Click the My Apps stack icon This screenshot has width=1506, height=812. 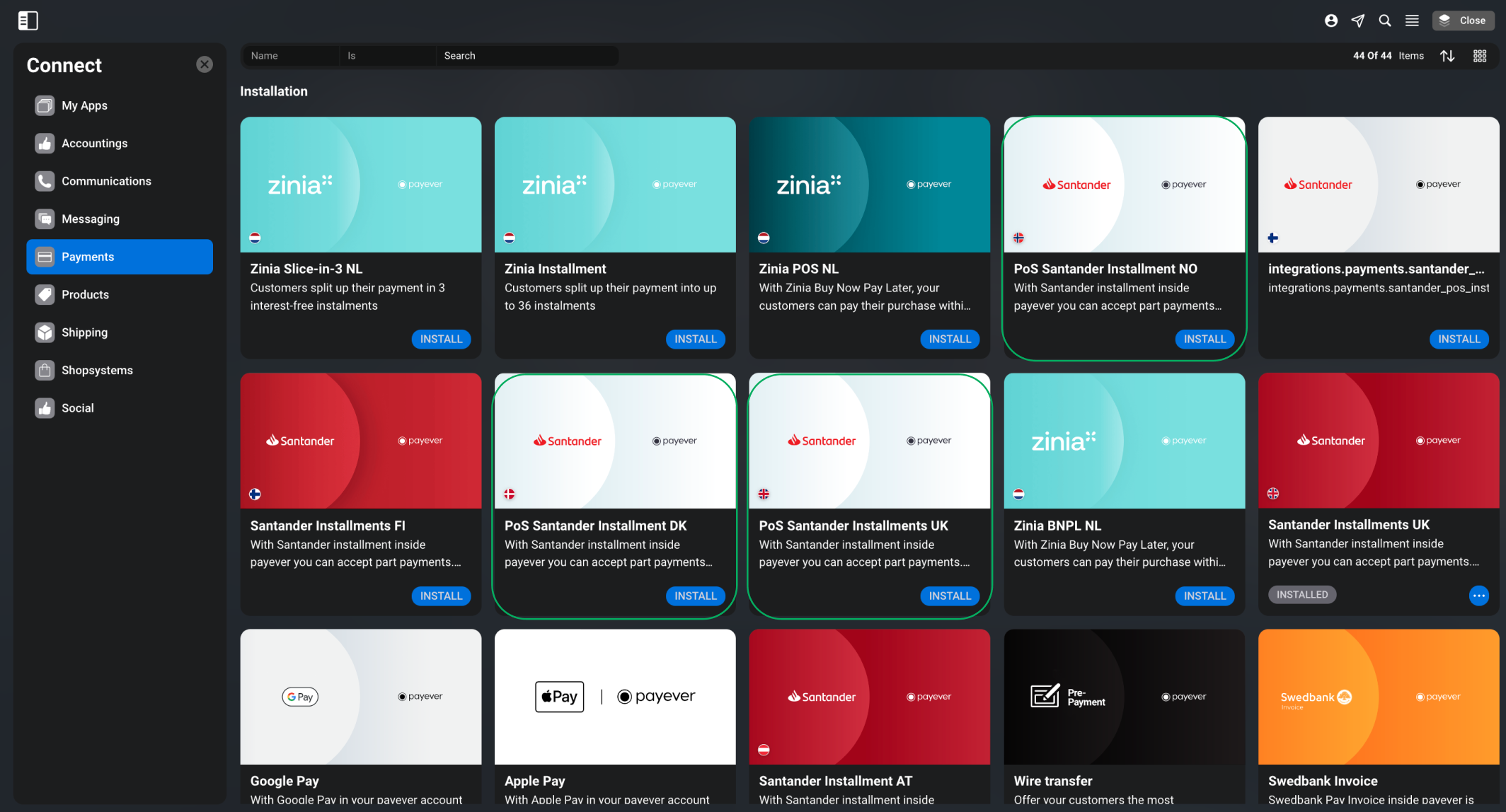(x=45, y=105)
